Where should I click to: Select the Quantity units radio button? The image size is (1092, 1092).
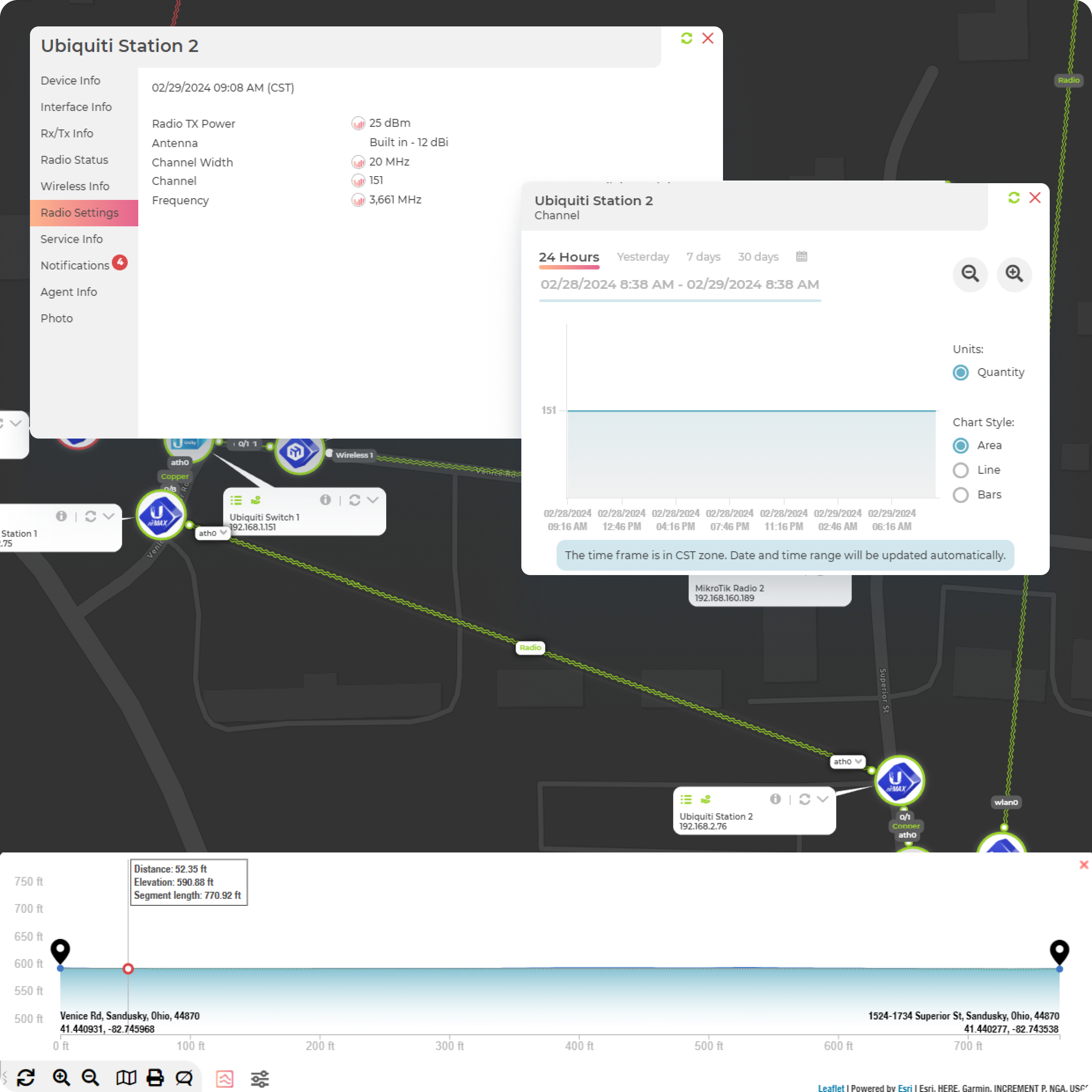pos(961,373)
